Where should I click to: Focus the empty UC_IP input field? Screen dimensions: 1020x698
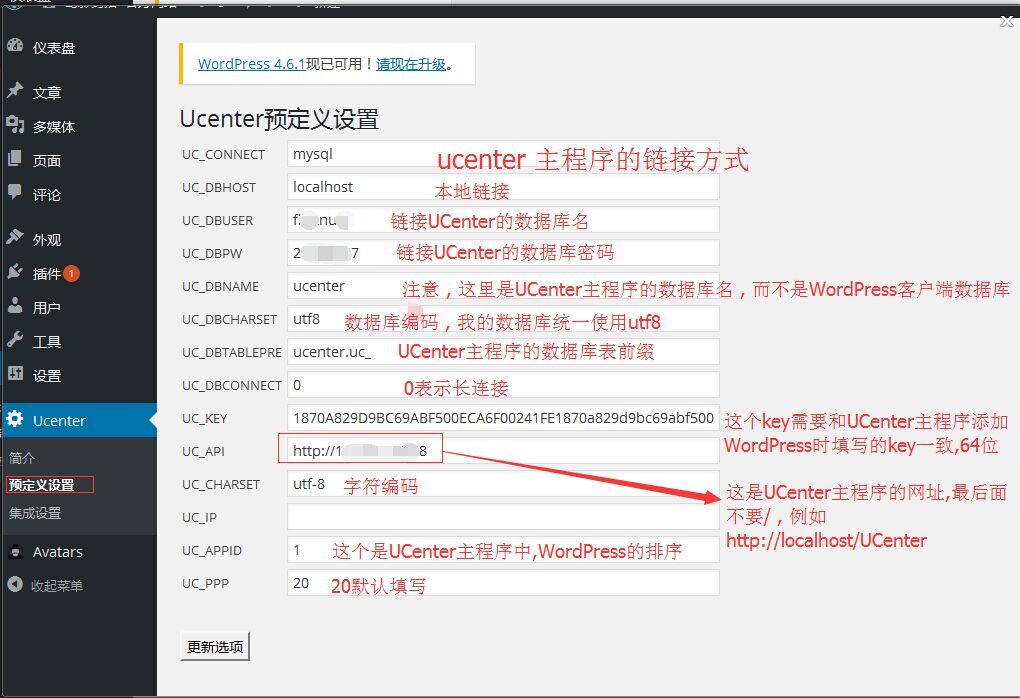click(x=503, y=517)
